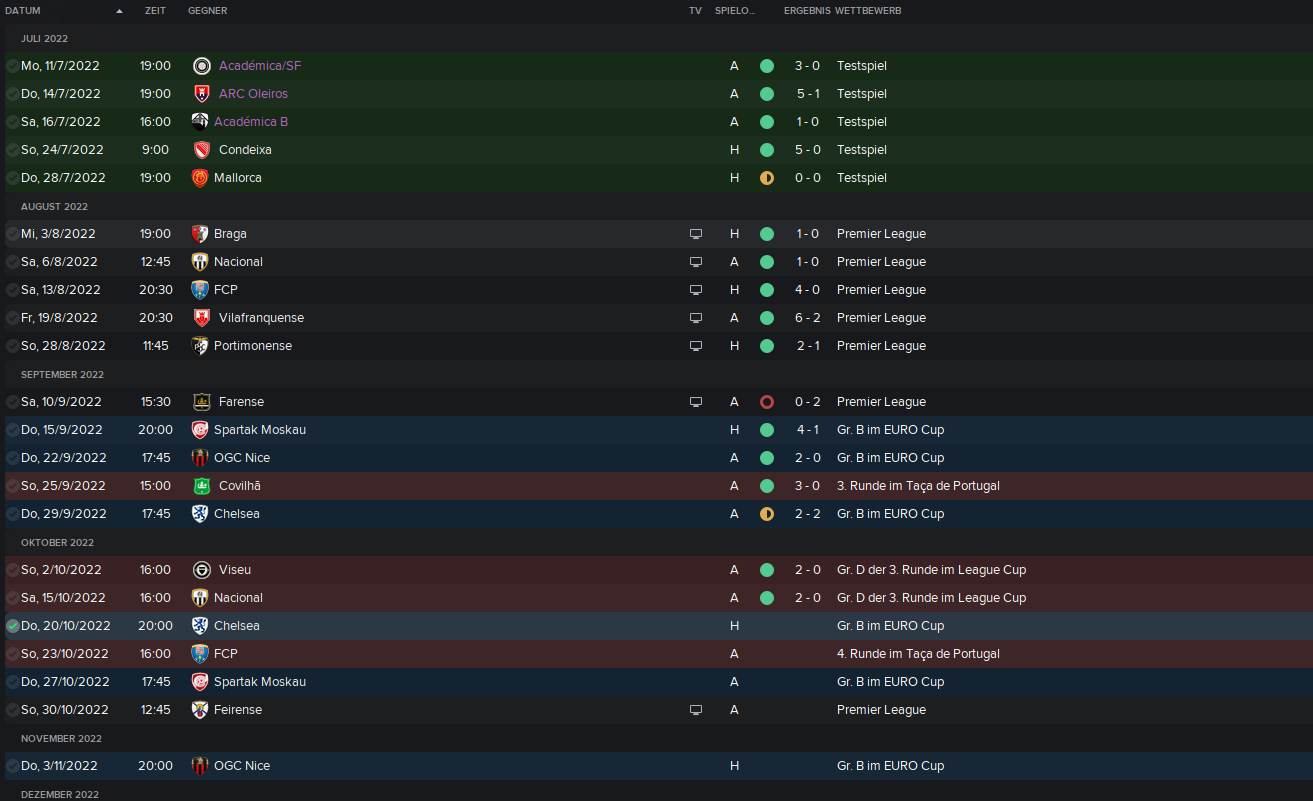Click the TV icon in Feirense row

click(696, 710)
